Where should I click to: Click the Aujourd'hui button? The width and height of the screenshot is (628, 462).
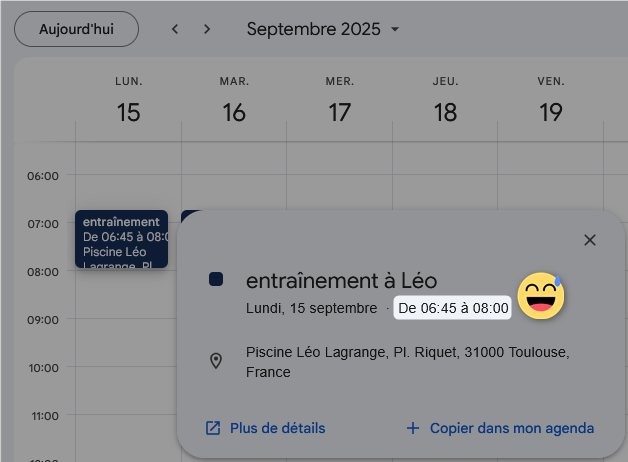[76, 29]
